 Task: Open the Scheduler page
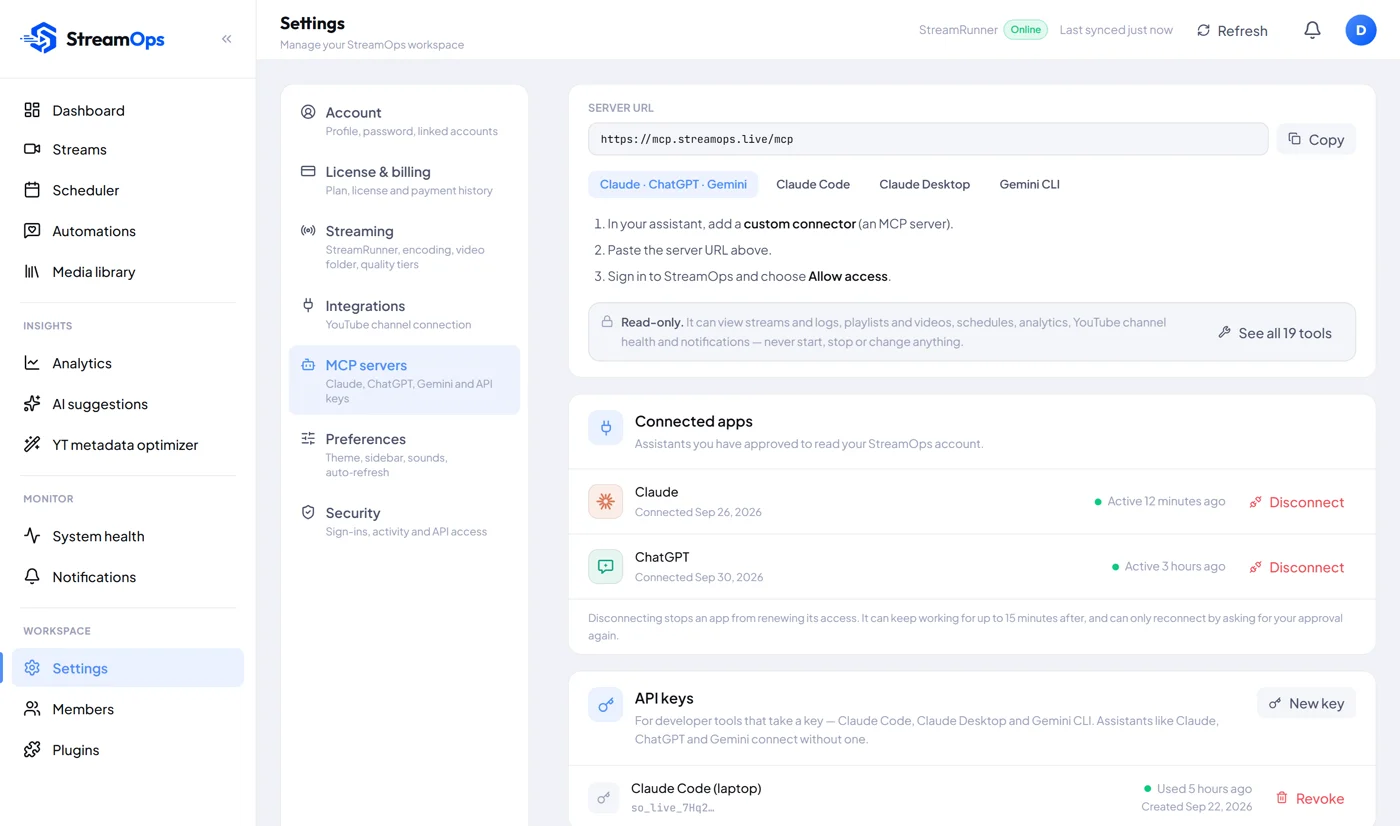click(128, 190)
